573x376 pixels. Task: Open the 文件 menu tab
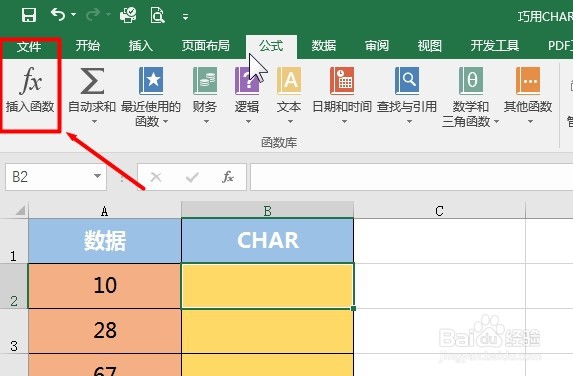(x=29, y=46)
